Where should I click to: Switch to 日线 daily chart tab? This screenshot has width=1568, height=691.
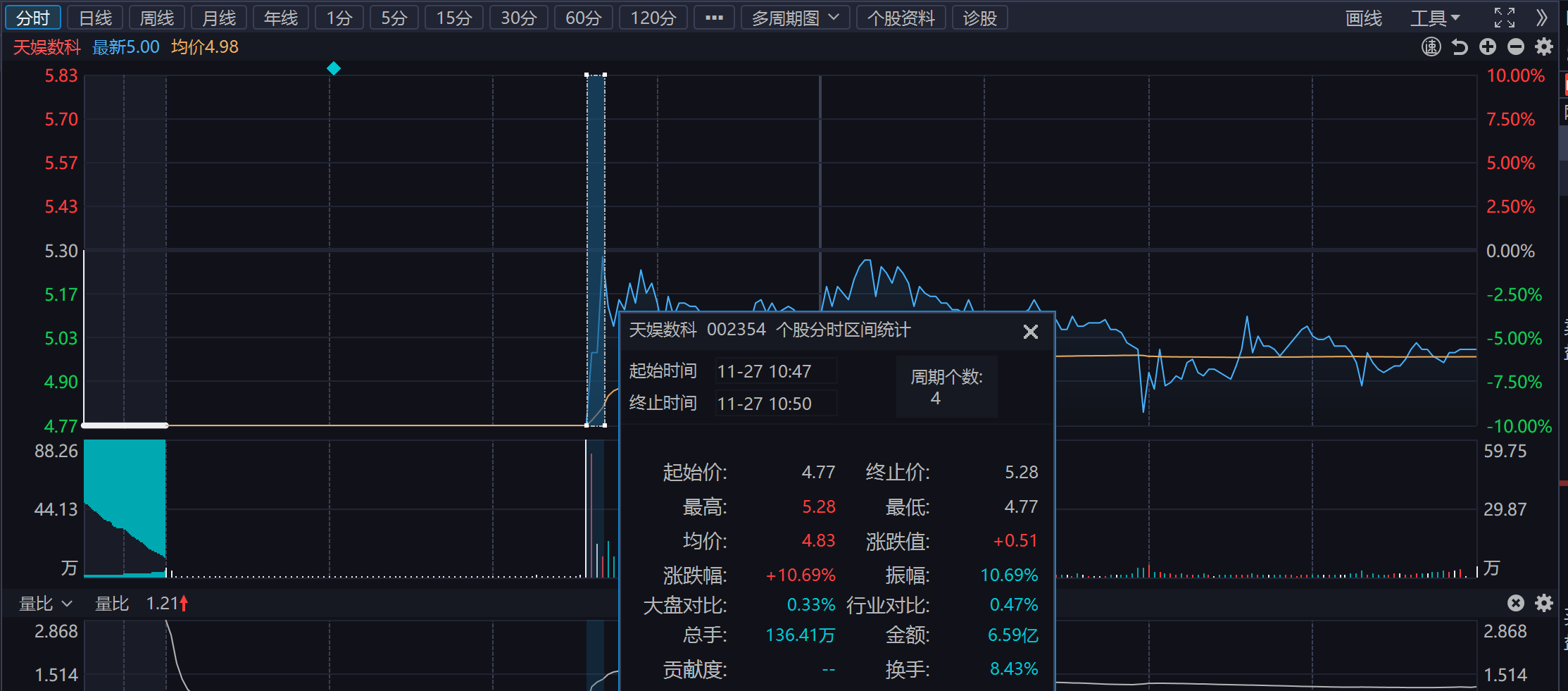tap(95, 18)
